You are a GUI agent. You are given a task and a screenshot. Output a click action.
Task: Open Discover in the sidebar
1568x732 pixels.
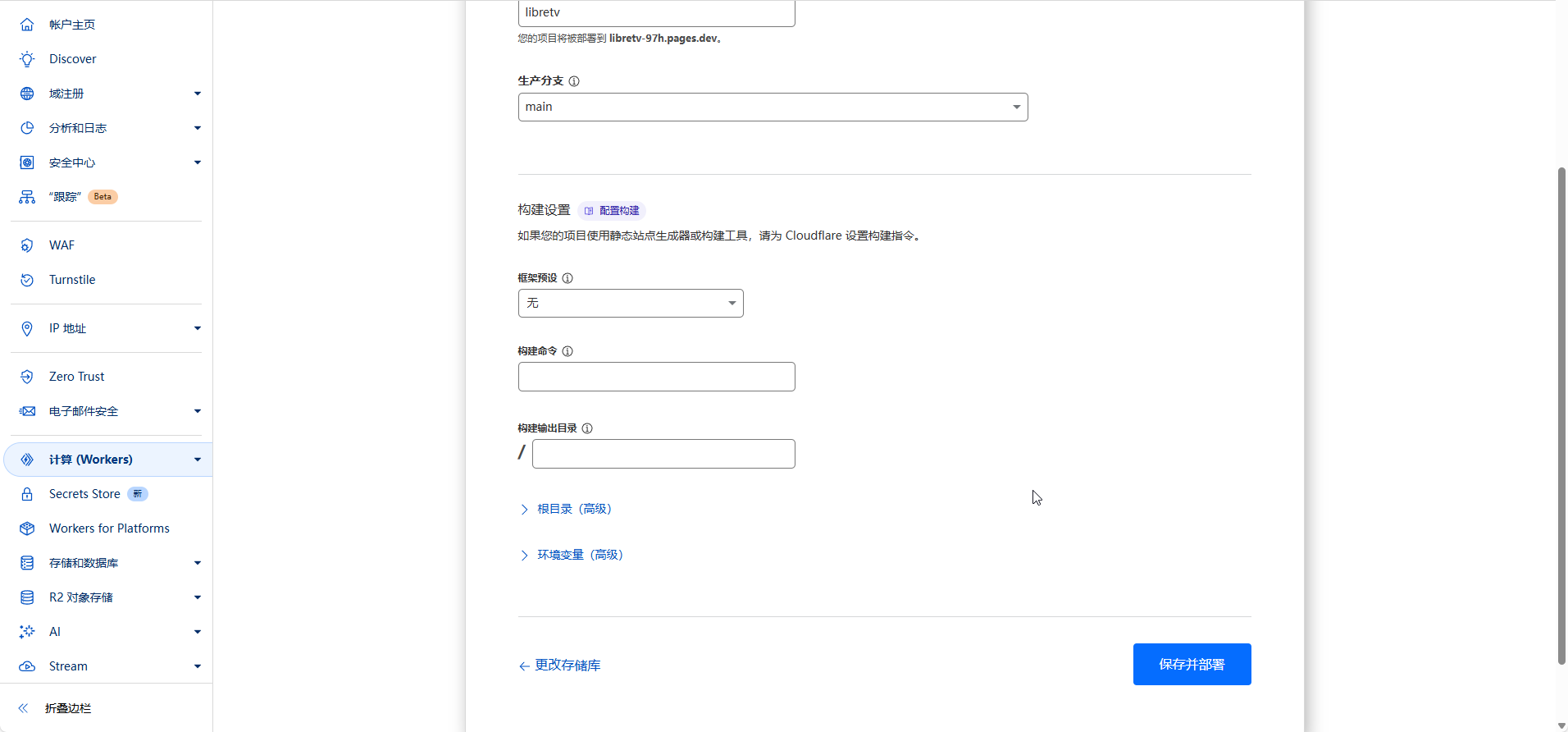(x=72, y=59)
